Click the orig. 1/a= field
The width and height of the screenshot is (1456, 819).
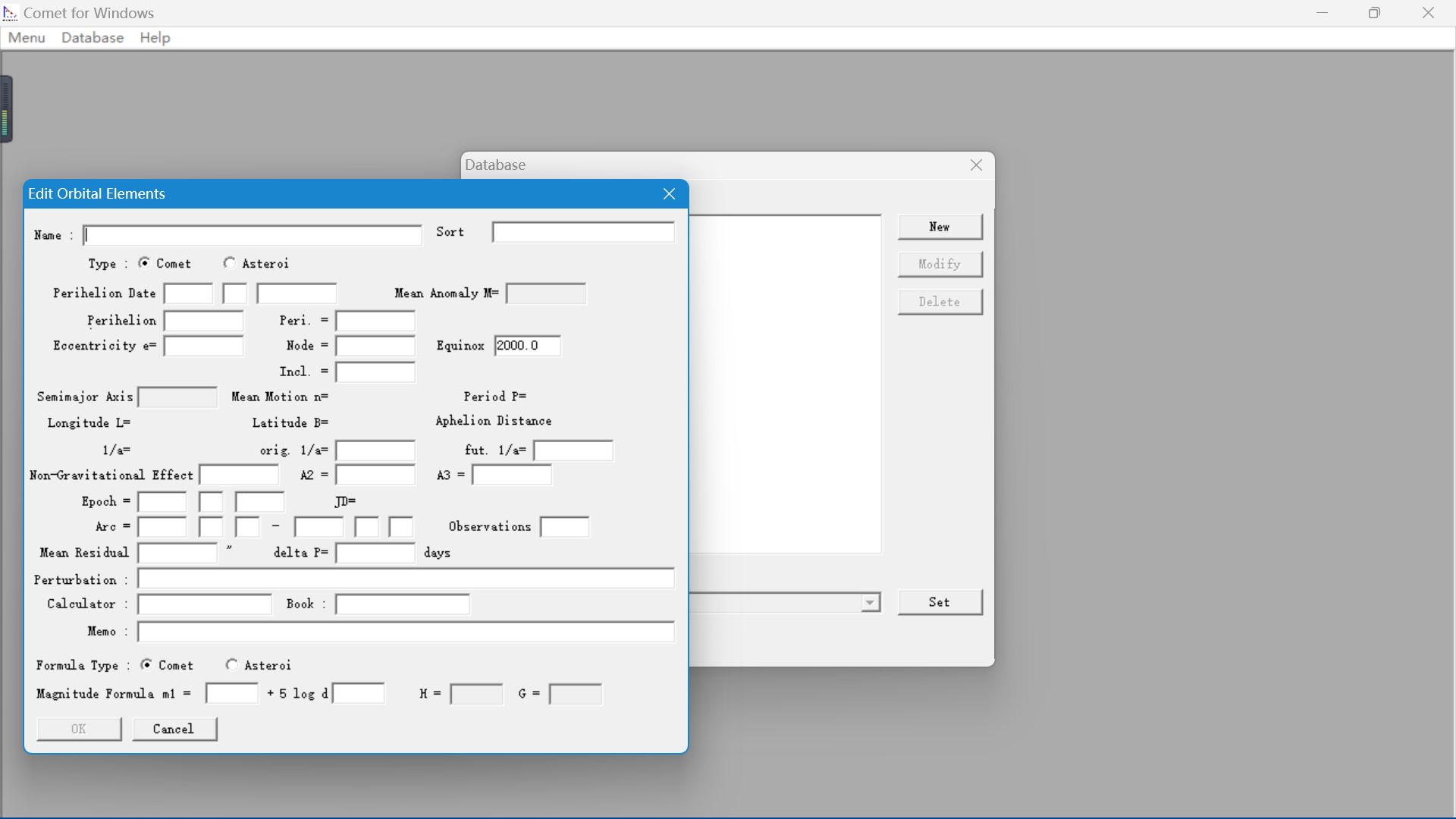pos(375,450)
